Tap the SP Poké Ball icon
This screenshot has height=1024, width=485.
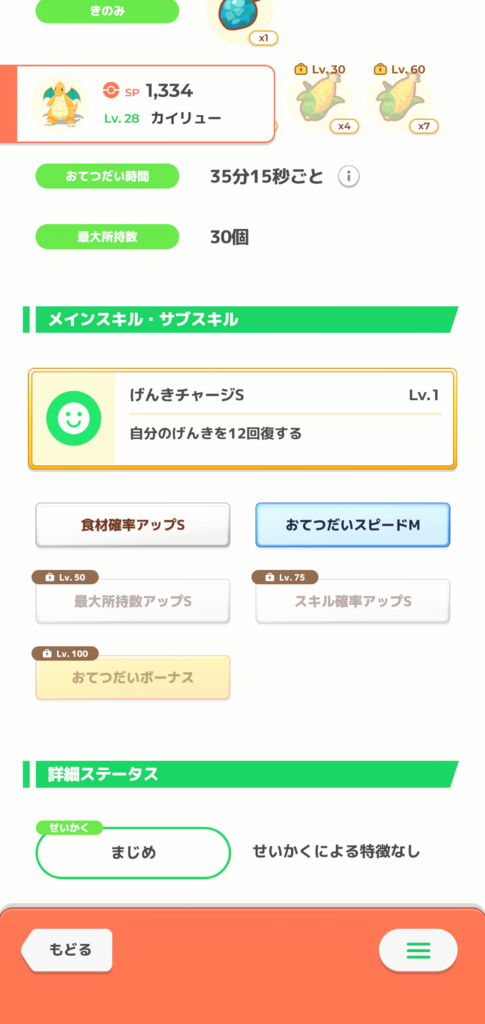coord(111,90)
